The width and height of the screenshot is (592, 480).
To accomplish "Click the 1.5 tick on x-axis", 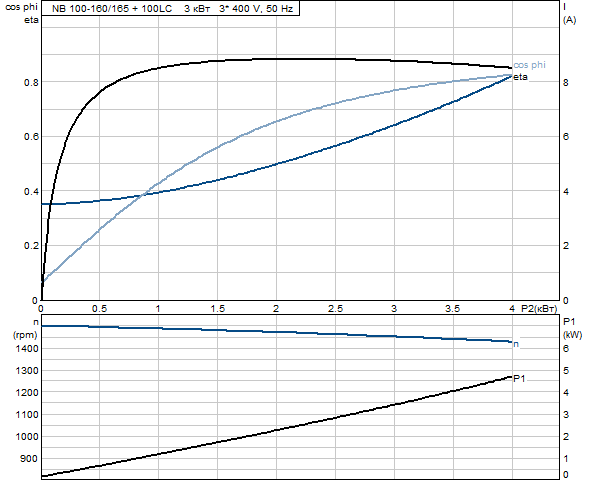I will tap(217, 309).
